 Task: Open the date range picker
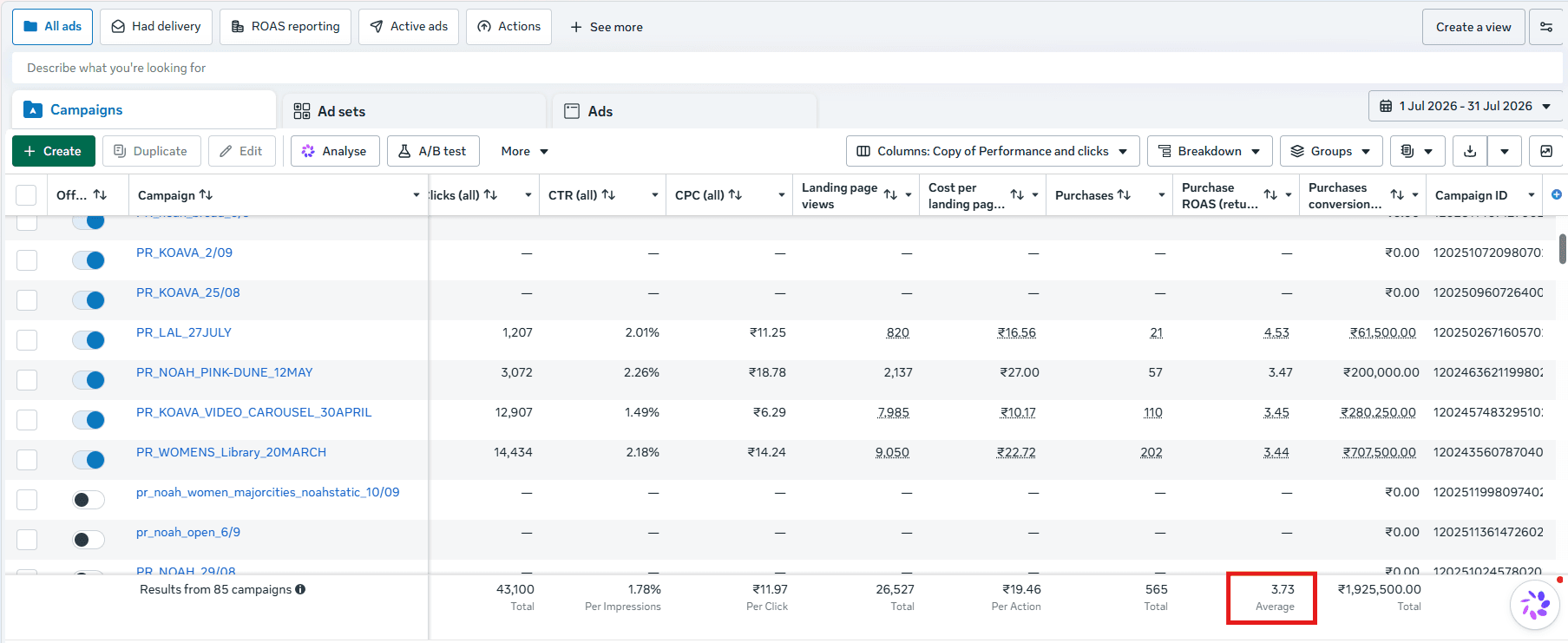1465,106
